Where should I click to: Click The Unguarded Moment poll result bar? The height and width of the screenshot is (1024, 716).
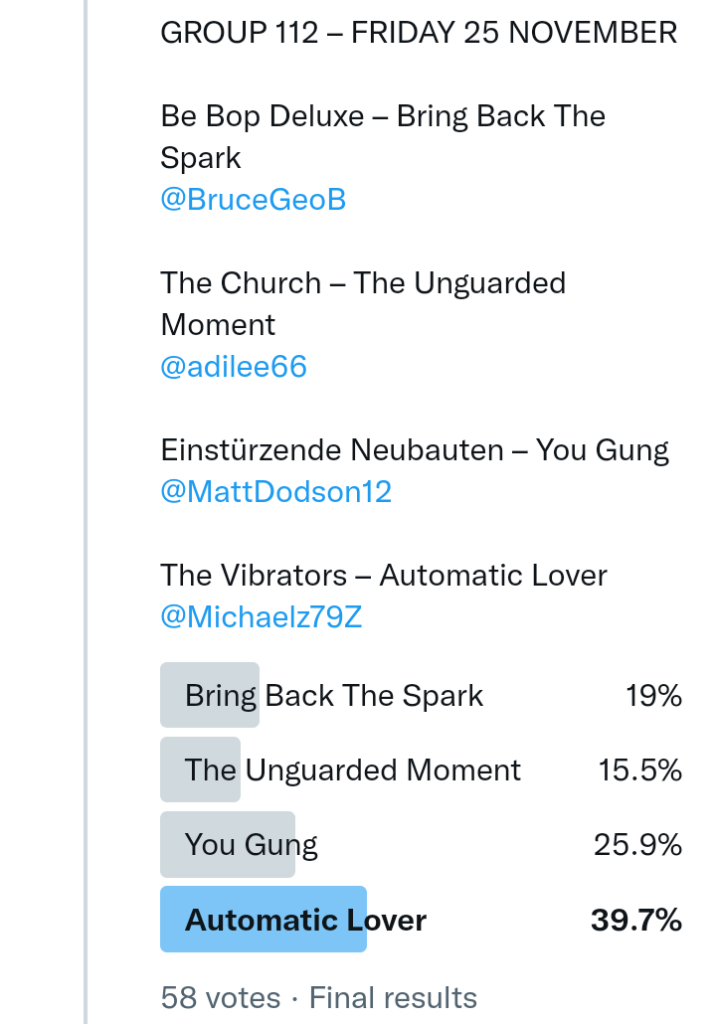tap(352, 770)
